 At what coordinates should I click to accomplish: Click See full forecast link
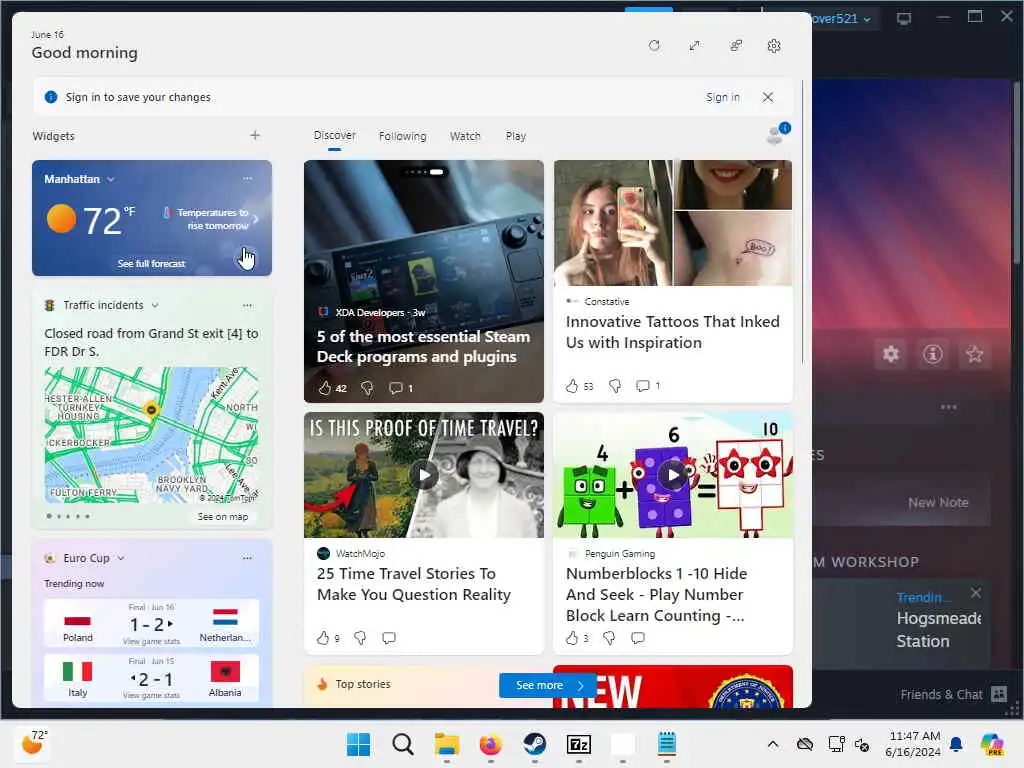pos(151,263)
